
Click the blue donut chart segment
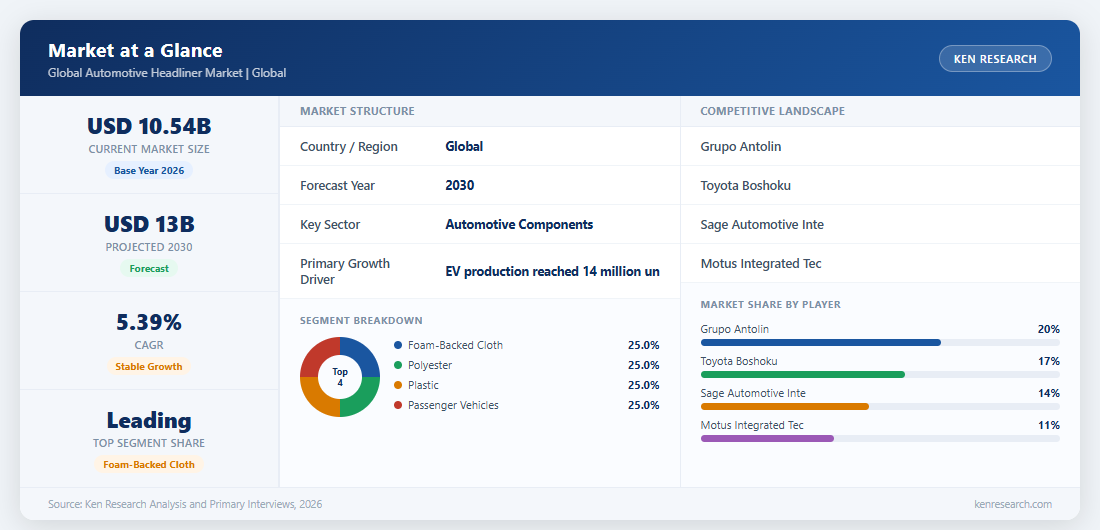[x=360, y=357]
